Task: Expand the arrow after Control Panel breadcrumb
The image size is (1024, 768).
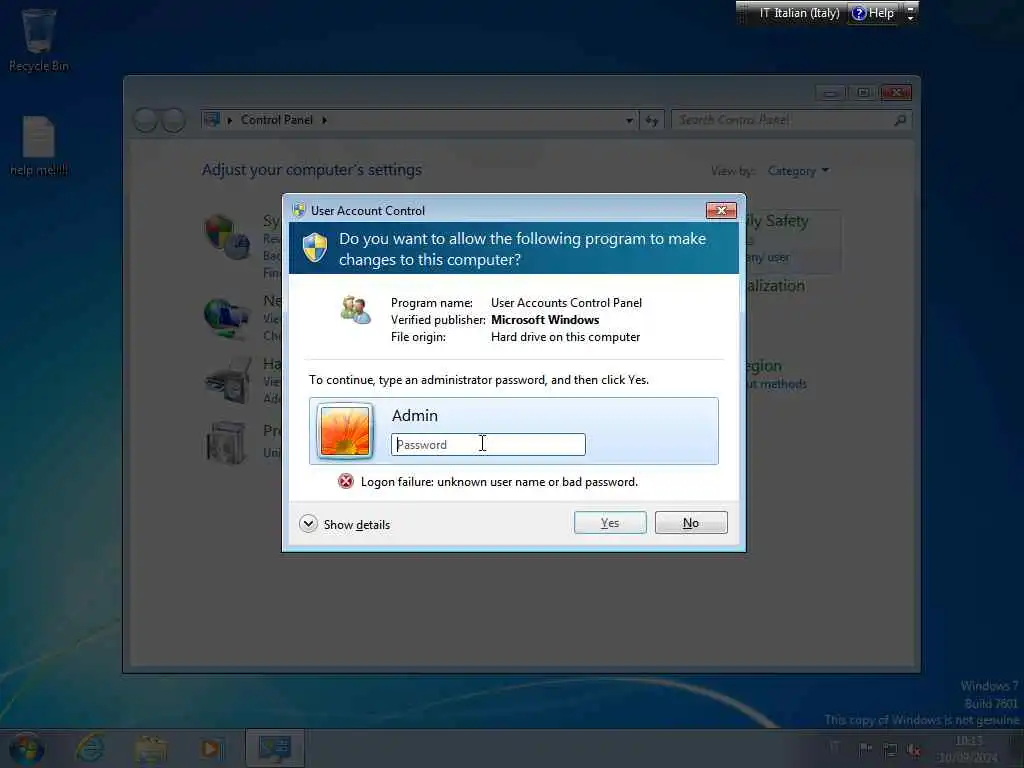Action: 324,120
